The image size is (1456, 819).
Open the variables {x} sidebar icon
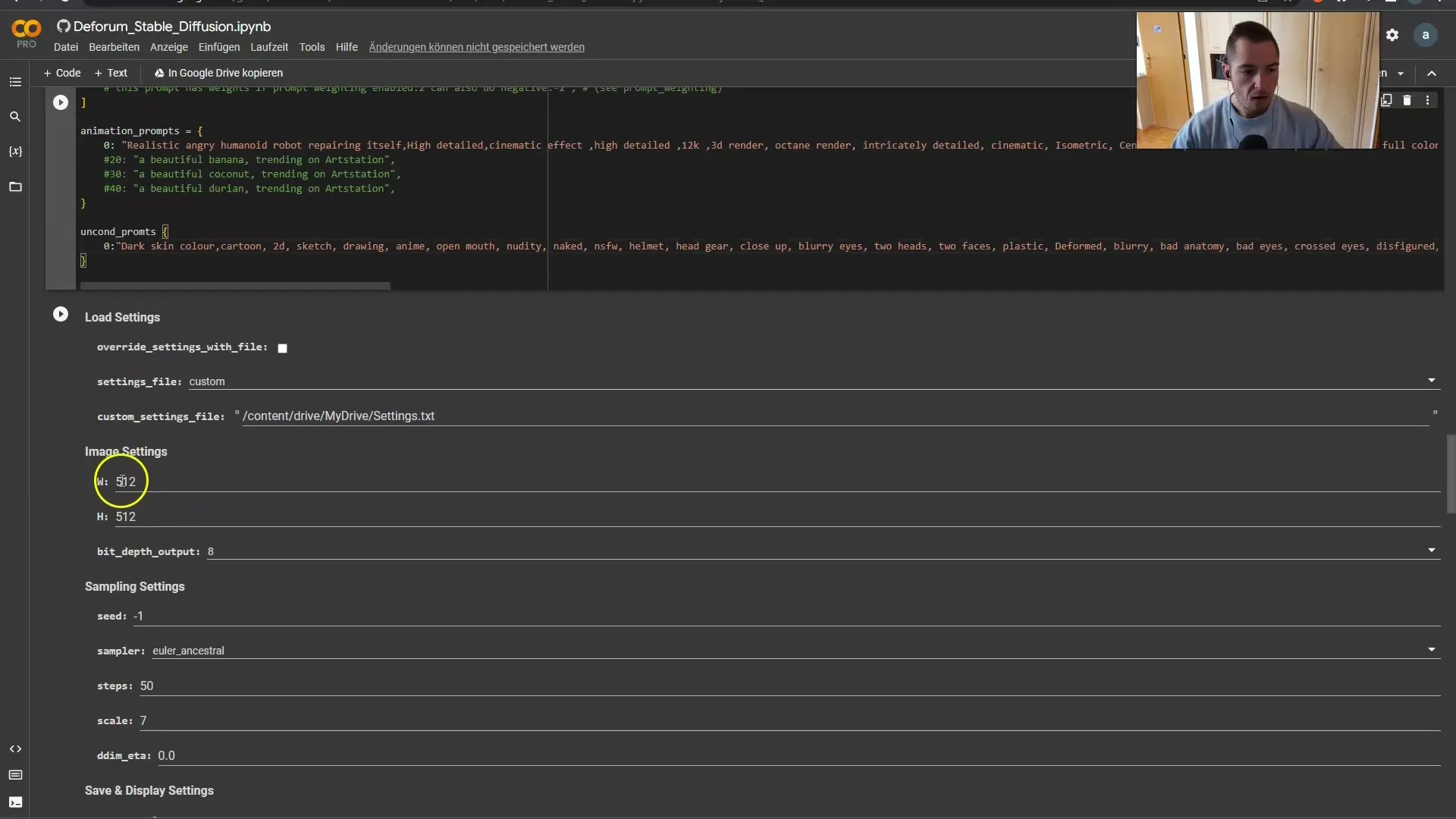pos(15,152)
